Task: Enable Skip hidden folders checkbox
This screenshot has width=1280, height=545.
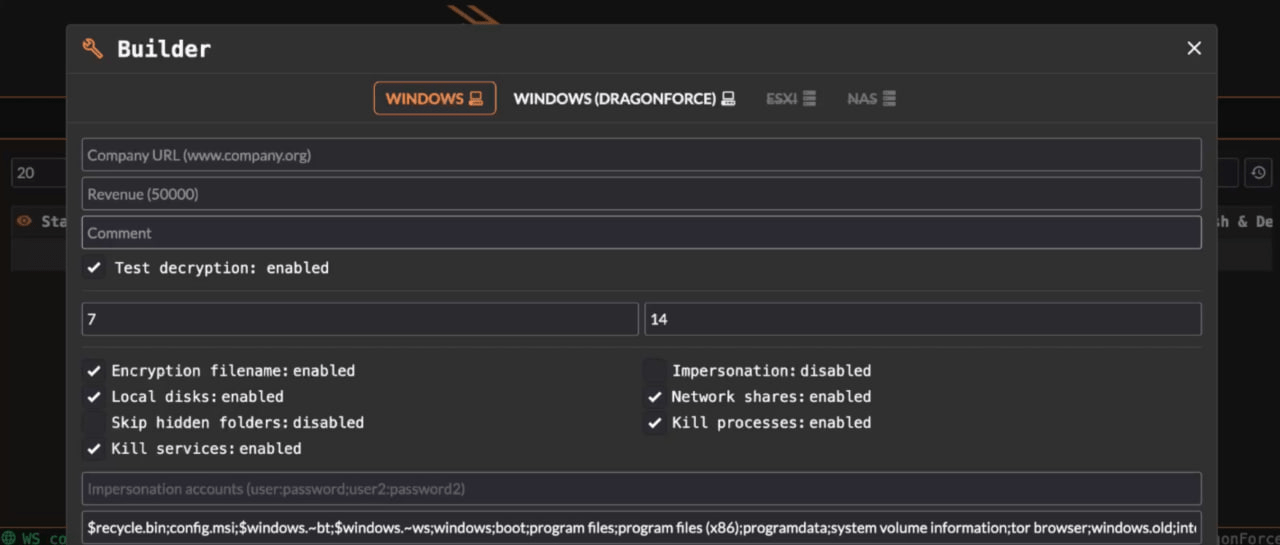Action: coord(94,422)
